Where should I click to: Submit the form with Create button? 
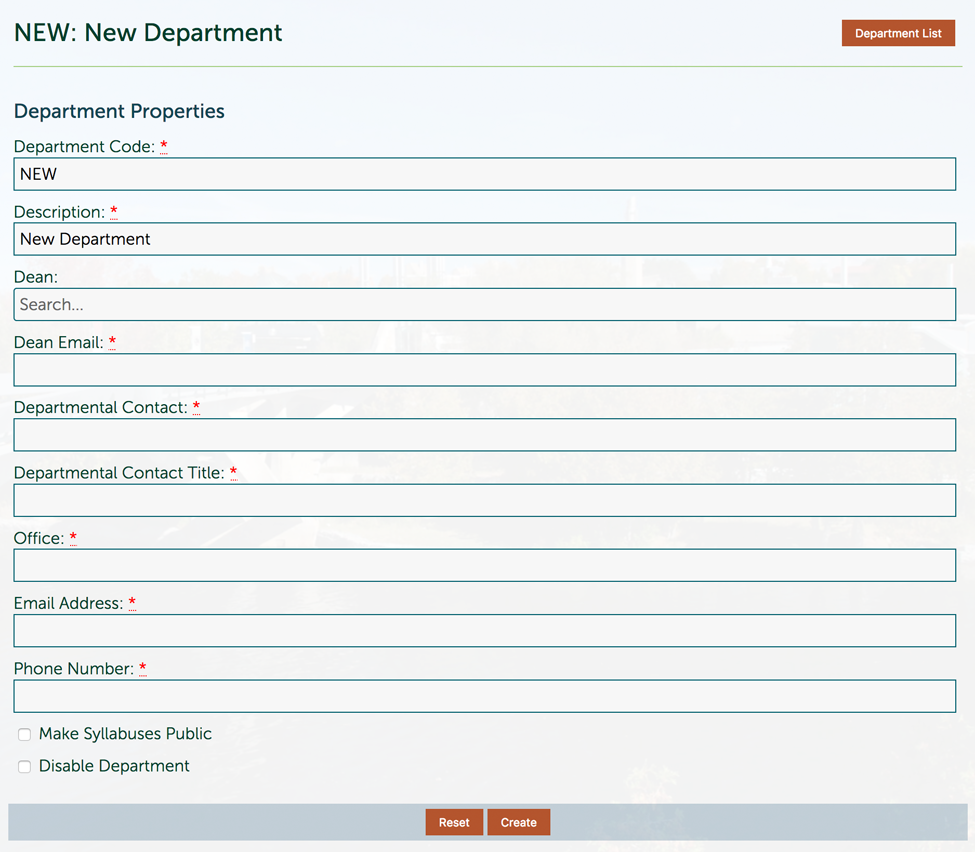point(518,822)
